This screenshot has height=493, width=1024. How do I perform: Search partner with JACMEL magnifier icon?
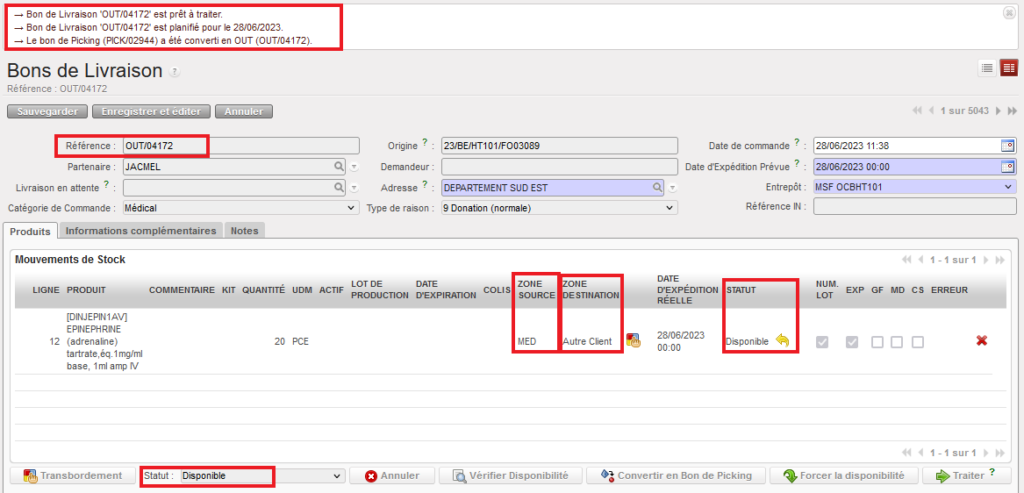click(x=340, y=166)
